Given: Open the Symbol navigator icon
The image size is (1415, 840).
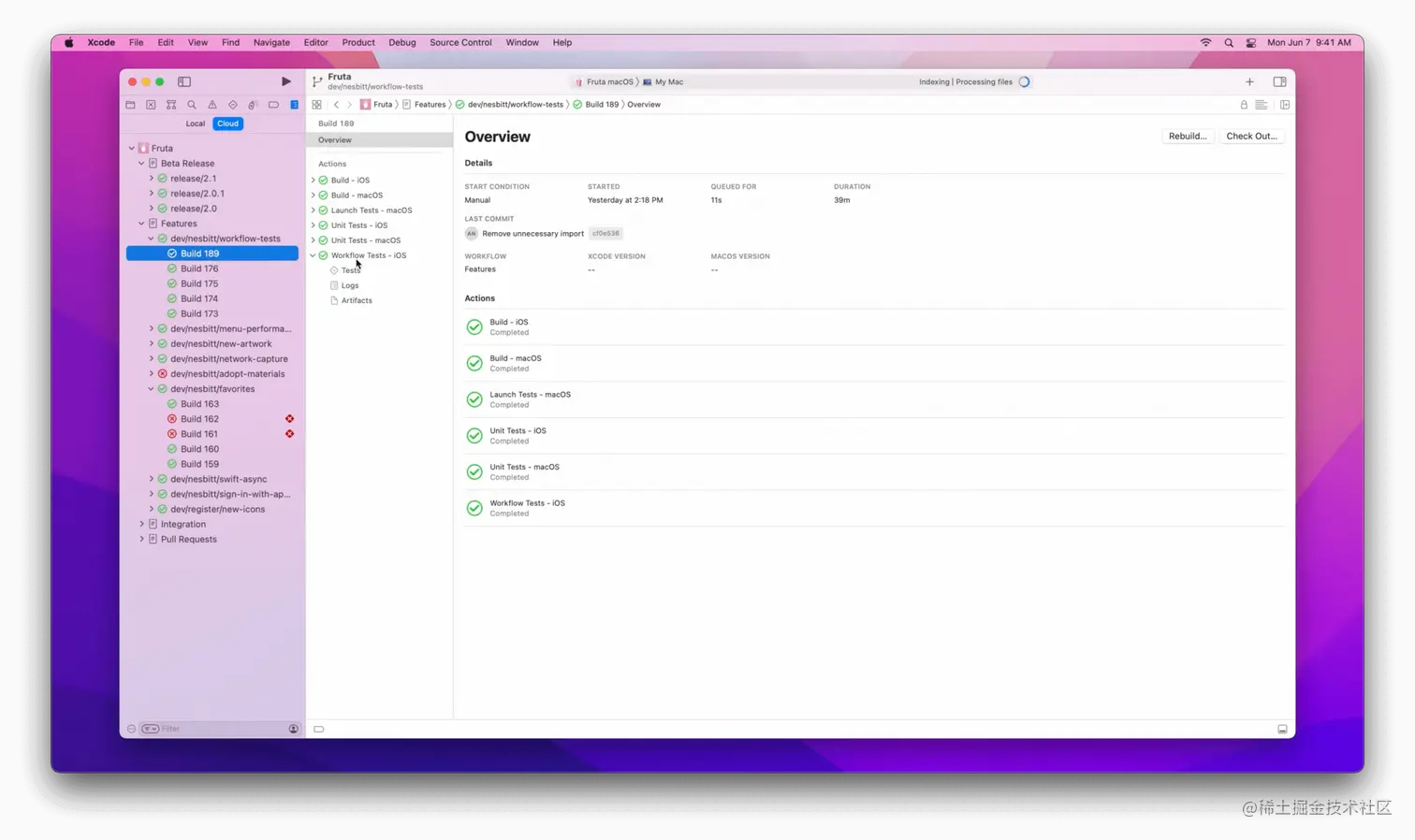Looking at the screenshot, I should [x=171, y=105].
